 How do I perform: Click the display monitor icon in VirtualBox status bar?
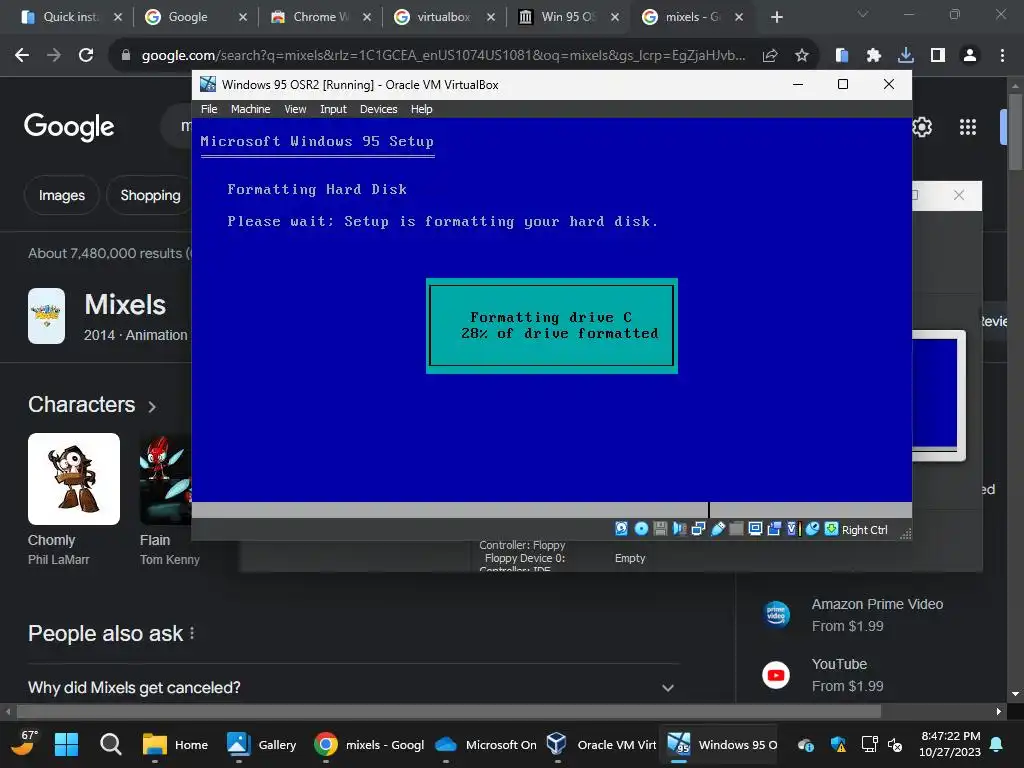[x=755, y=529]
